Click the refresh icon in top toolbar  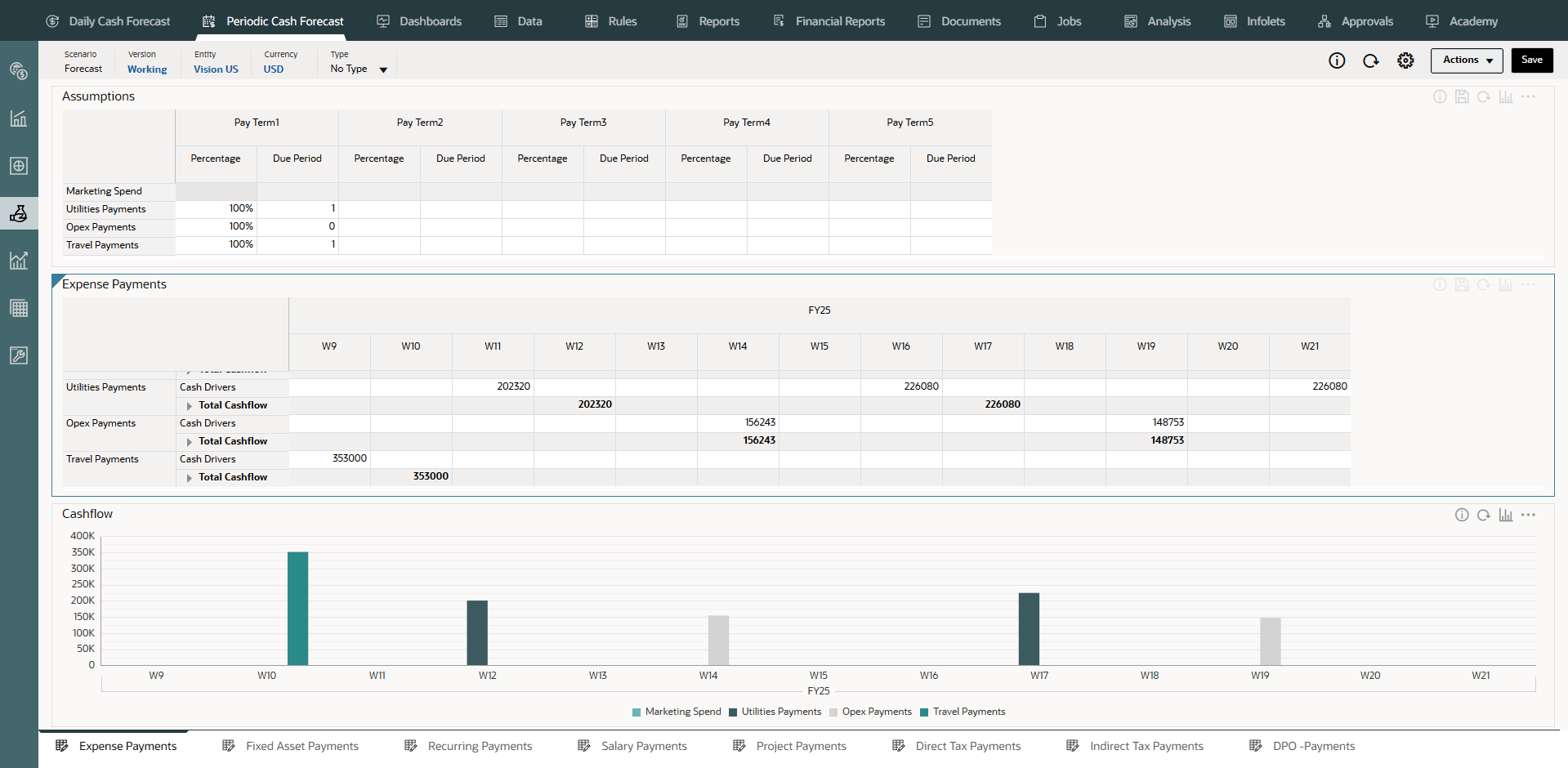(1371, 60)
